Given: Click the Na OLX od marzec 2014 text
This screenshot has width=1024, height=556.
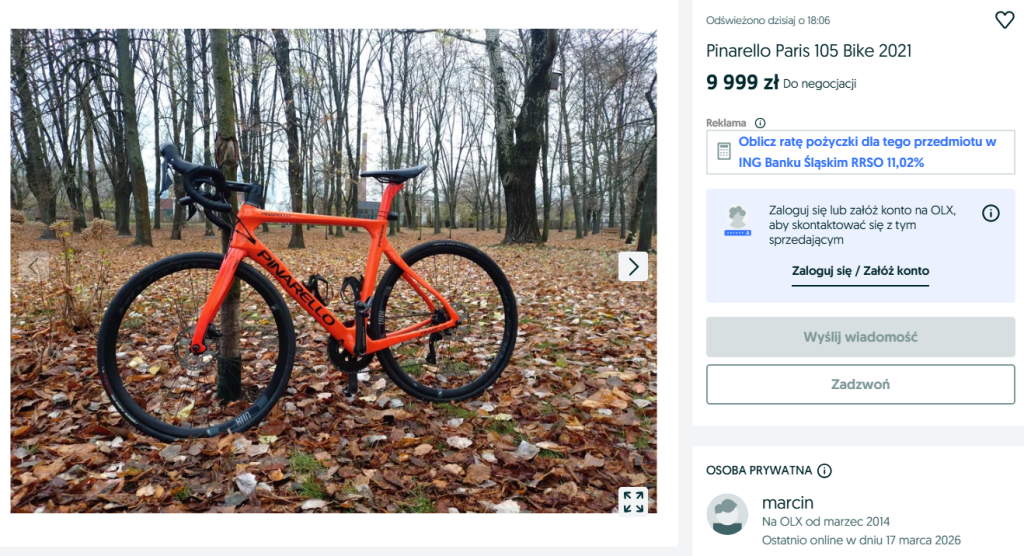Looking at the screenshot, I should pos(825,521).
